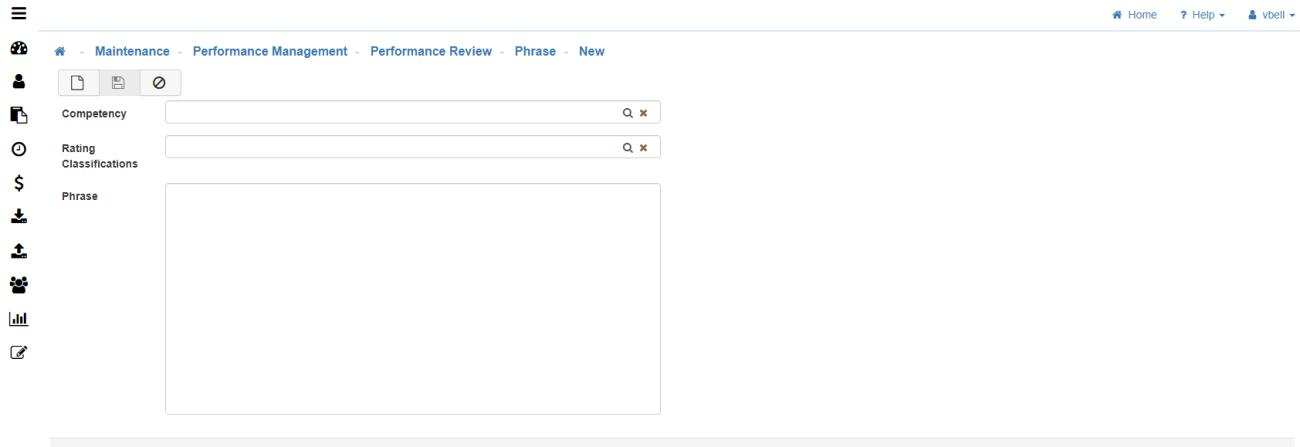Click the Cancel circle-slash toolbar button
Viewport: 1300px width, 447px height.
pyautogui.click(x=159, y=83)
